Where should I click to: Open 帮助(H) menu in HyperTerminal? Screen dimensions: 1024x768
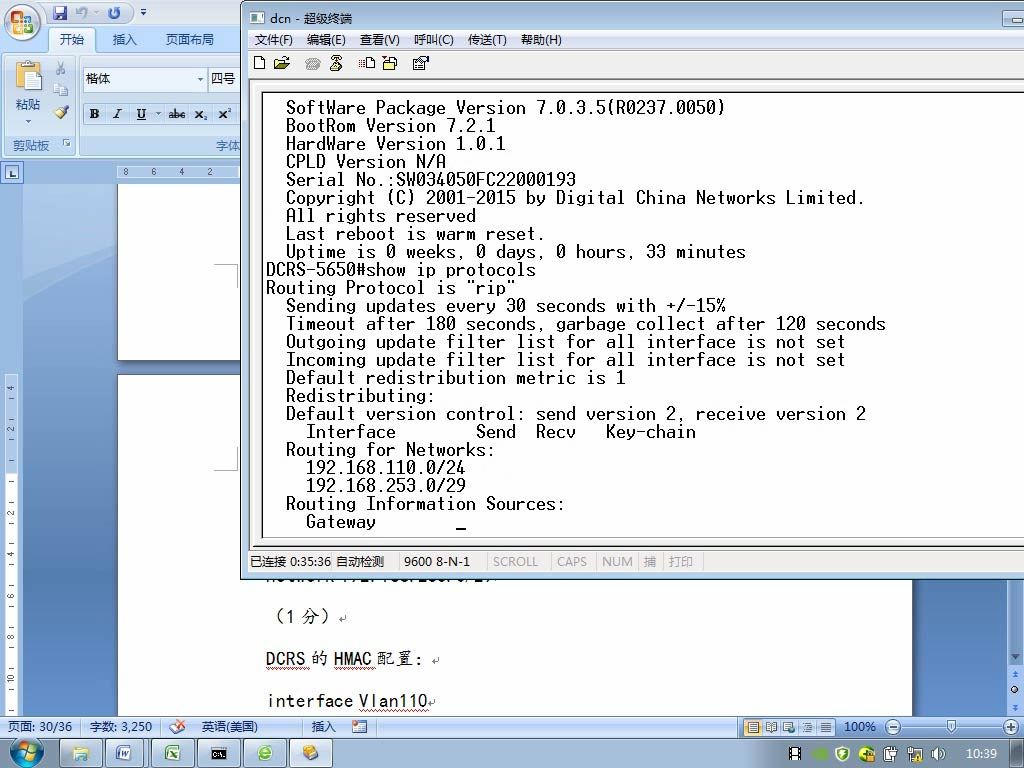pos(541,40)
